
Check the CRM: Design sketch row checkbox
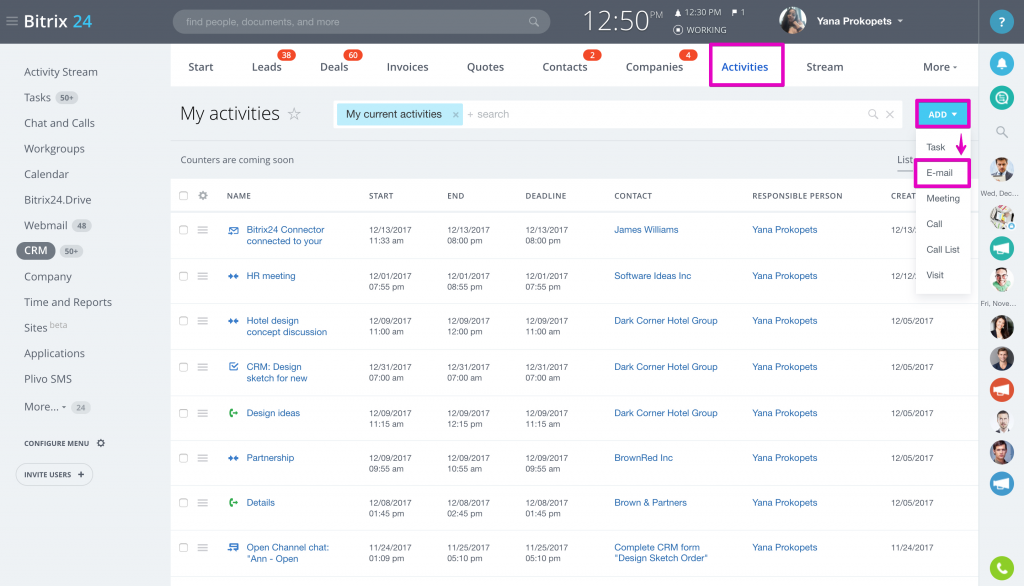coord(184,367)
